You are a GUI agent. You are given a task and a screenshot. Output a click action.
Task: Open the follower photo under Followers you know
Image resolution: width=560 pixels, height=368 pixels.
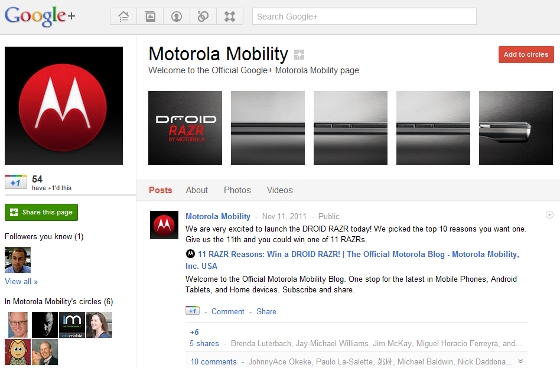pyautogui.click(x=18, y=260)
